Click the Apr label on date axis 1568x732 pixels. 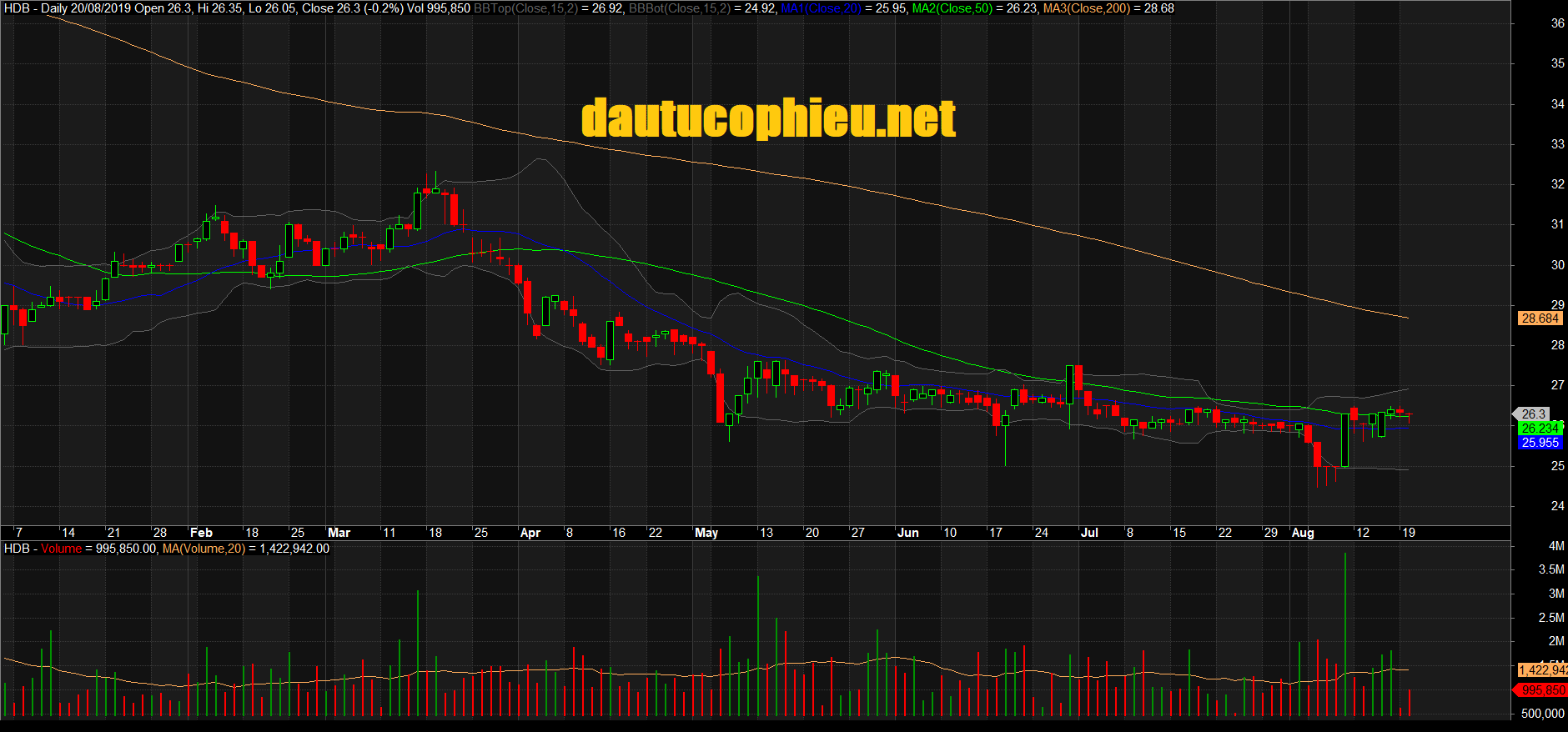[530, 533]
